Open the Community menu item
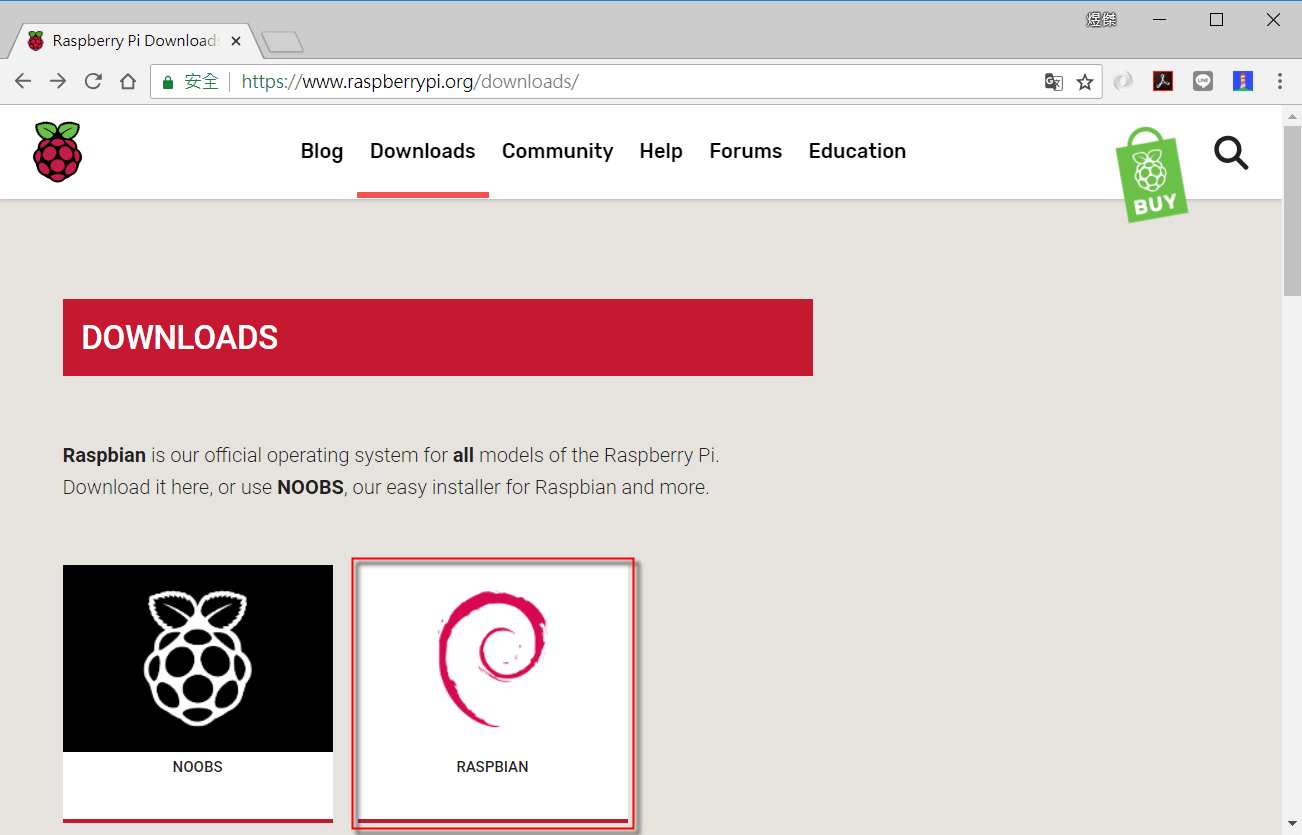Screen dimensions: 1302x835 557,151
